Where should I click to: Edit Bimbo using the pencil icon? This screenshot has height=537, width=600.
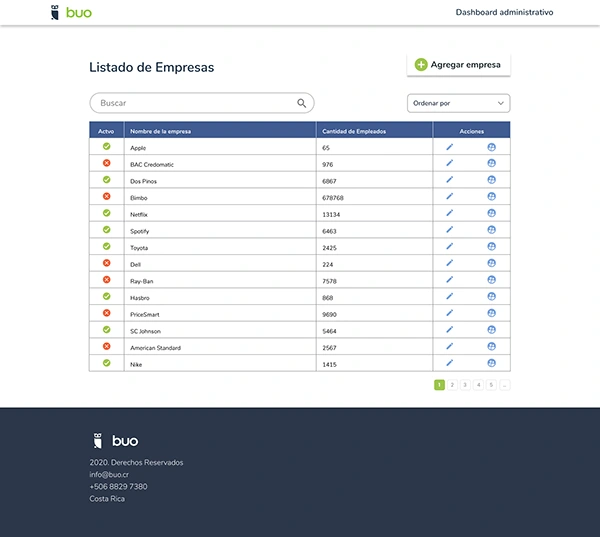[450, 196]
